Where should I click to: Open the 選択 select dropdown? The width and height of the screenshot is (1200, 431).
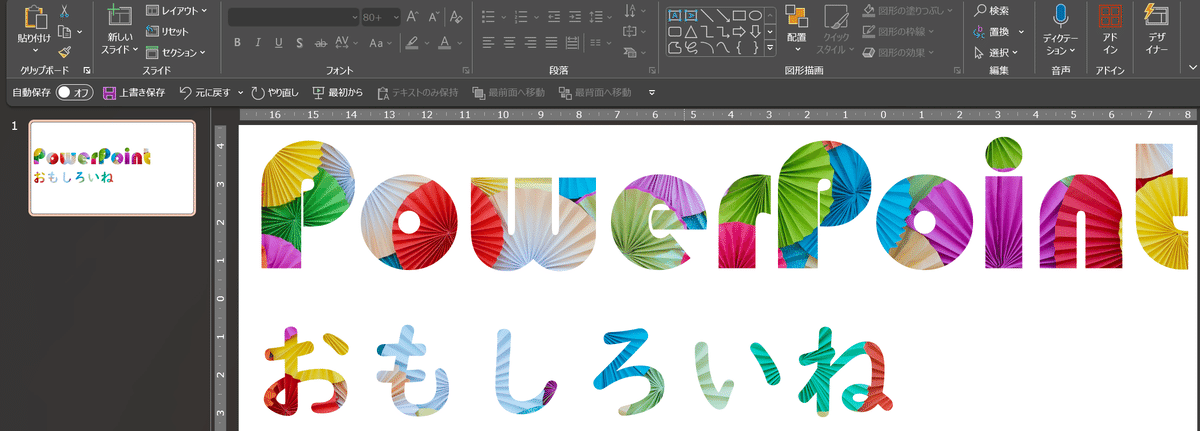click(x=995, y=52)
